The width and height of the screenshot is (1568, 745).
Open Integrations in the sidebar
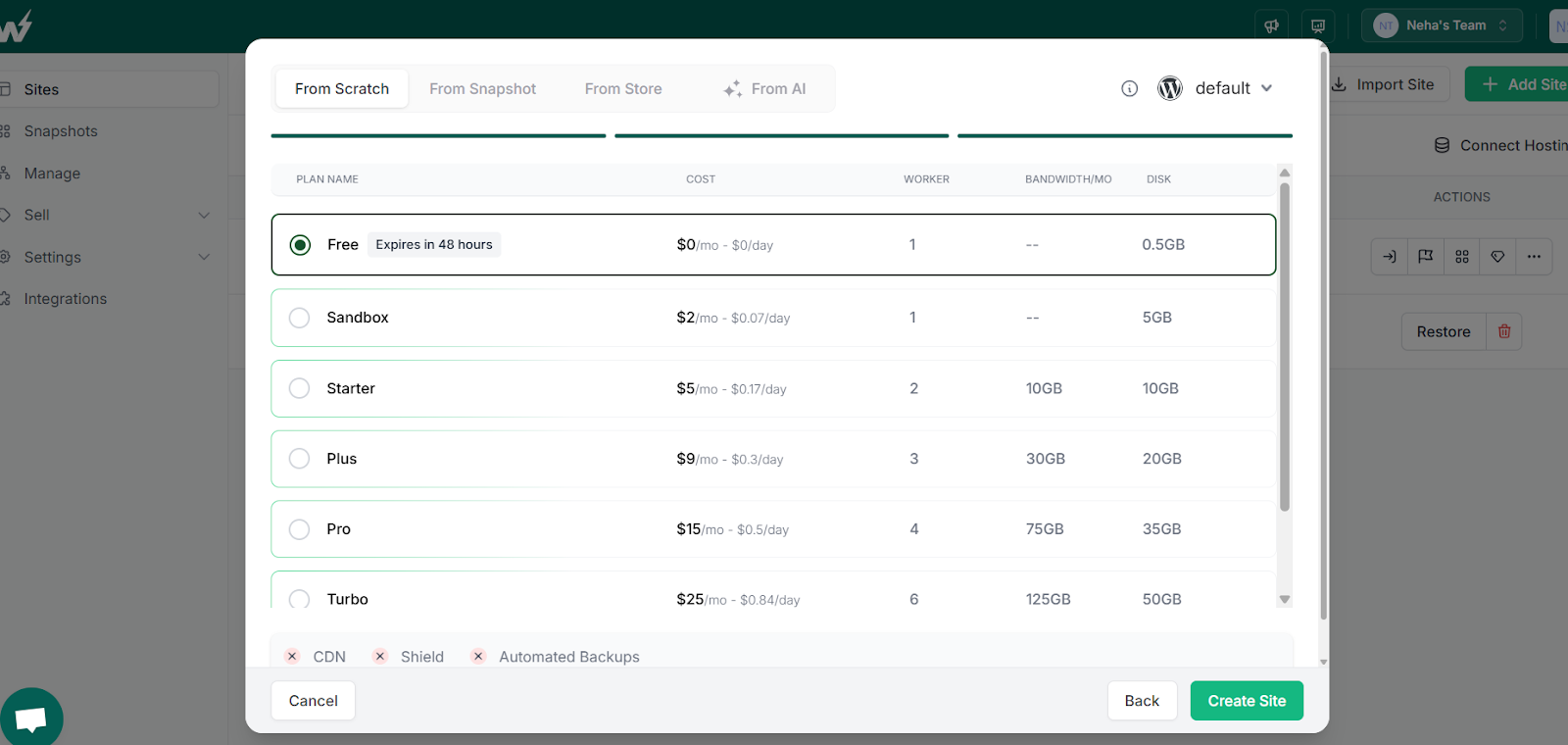[65, 299]
